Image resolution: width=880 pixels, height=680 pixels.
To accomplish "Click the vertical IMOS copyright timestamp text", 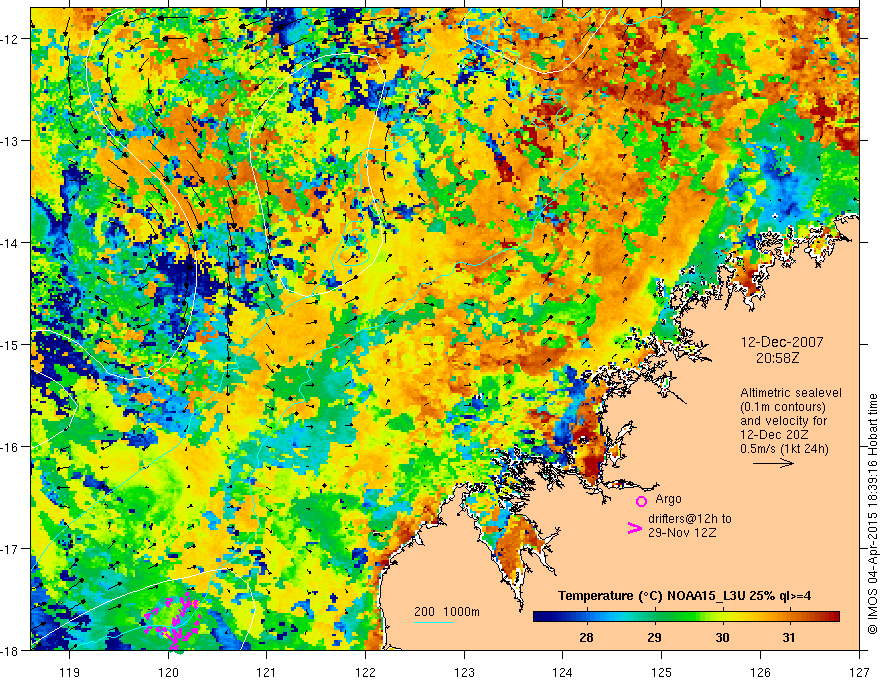I will 872,516.
